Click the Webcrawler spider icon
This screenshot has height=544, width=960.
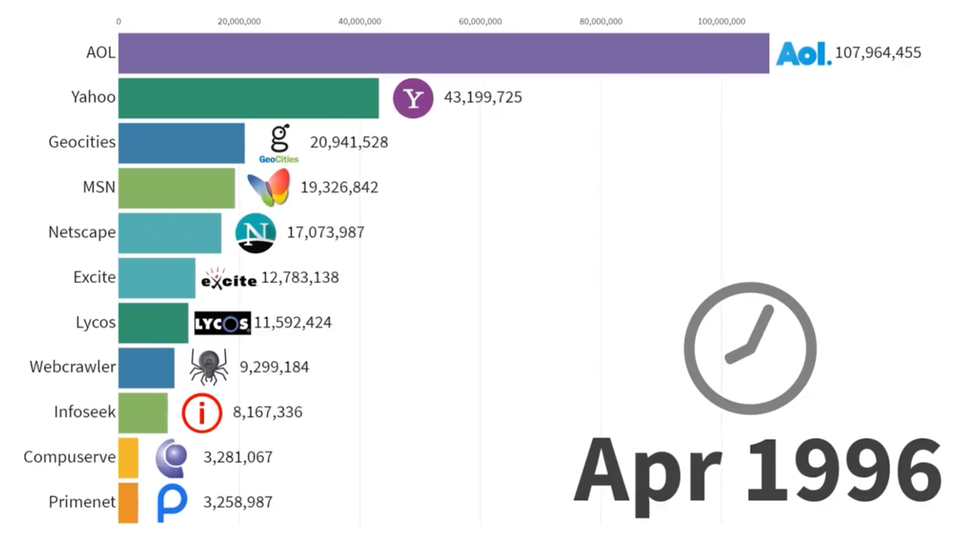coord(209,367)
